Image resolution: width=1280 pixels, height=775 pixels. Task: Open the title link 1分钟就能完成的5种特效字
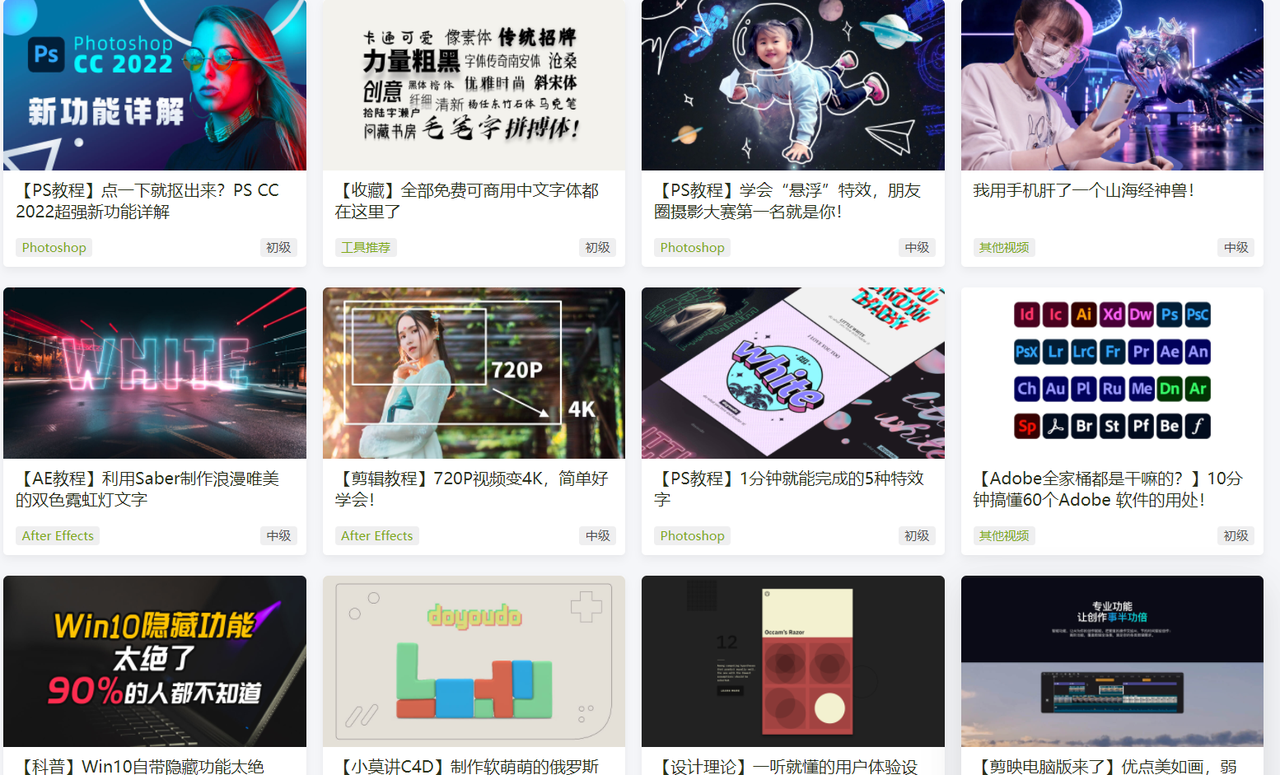(790, 489)
